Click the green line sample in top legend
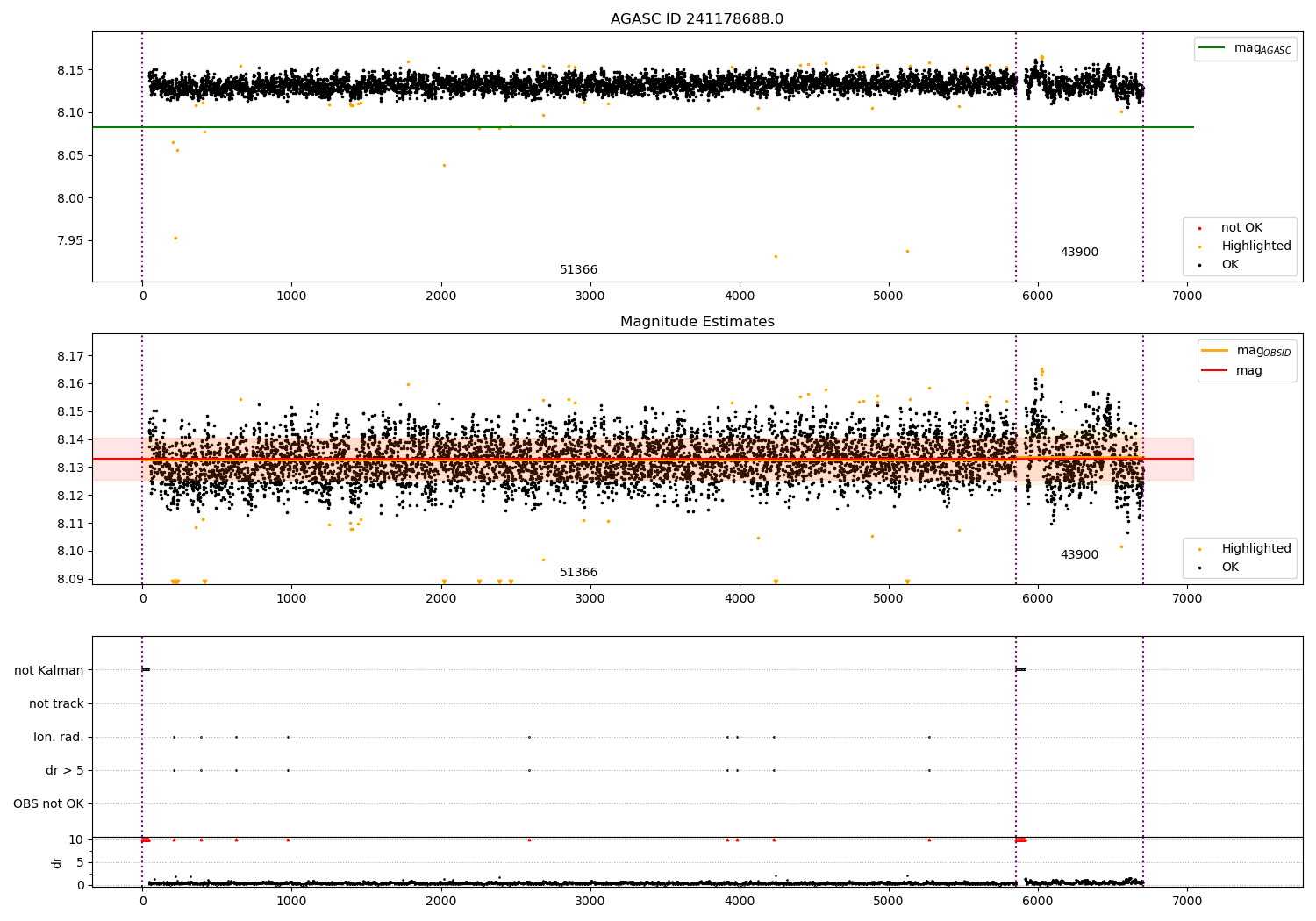 [x=1212, y=48]
